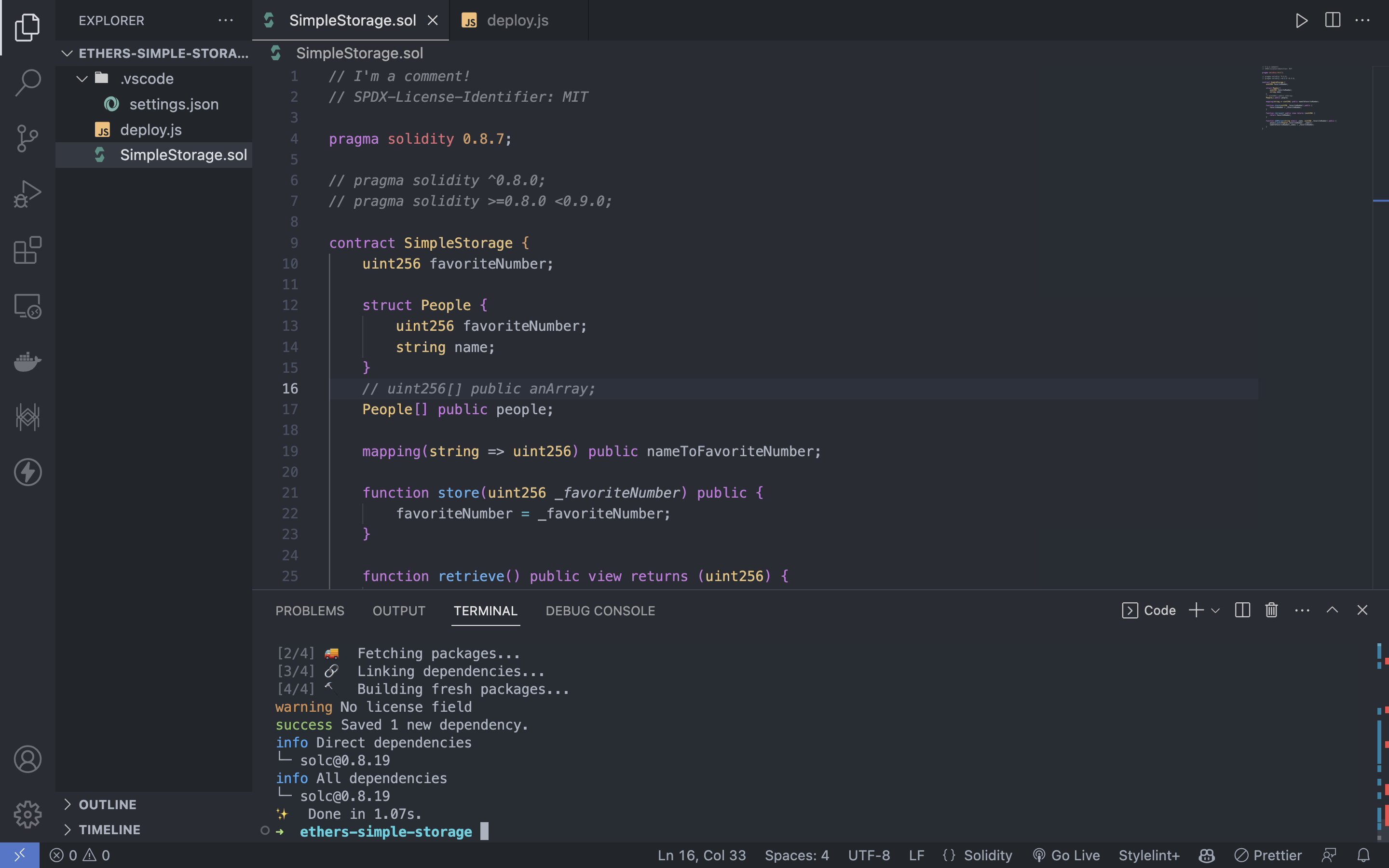Click the Run Code play icon
Image resolution: width=1389 pixels, height=868 pixels.
point(1301,21)
